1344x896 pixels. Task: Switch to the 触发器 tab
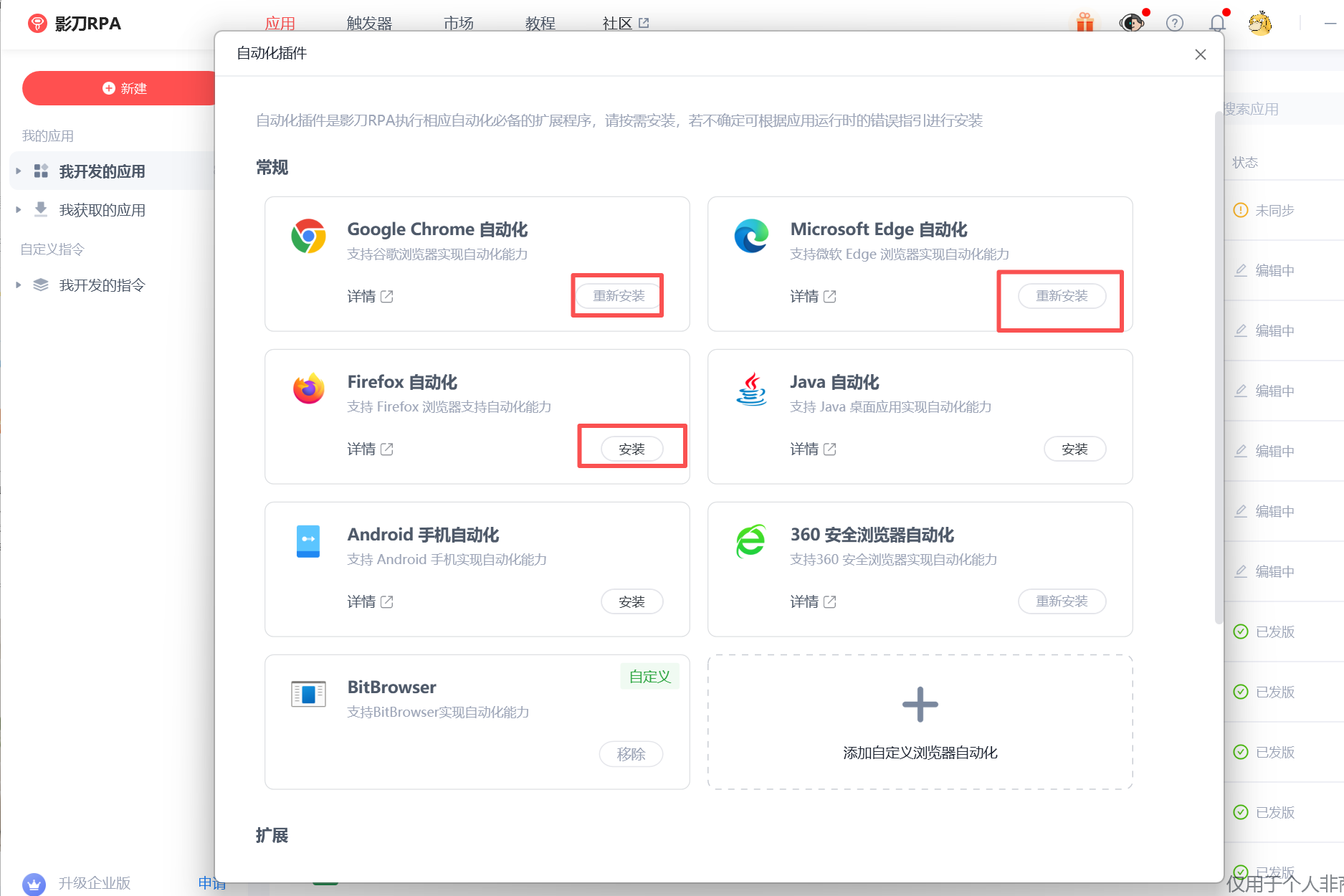[369, 23]
